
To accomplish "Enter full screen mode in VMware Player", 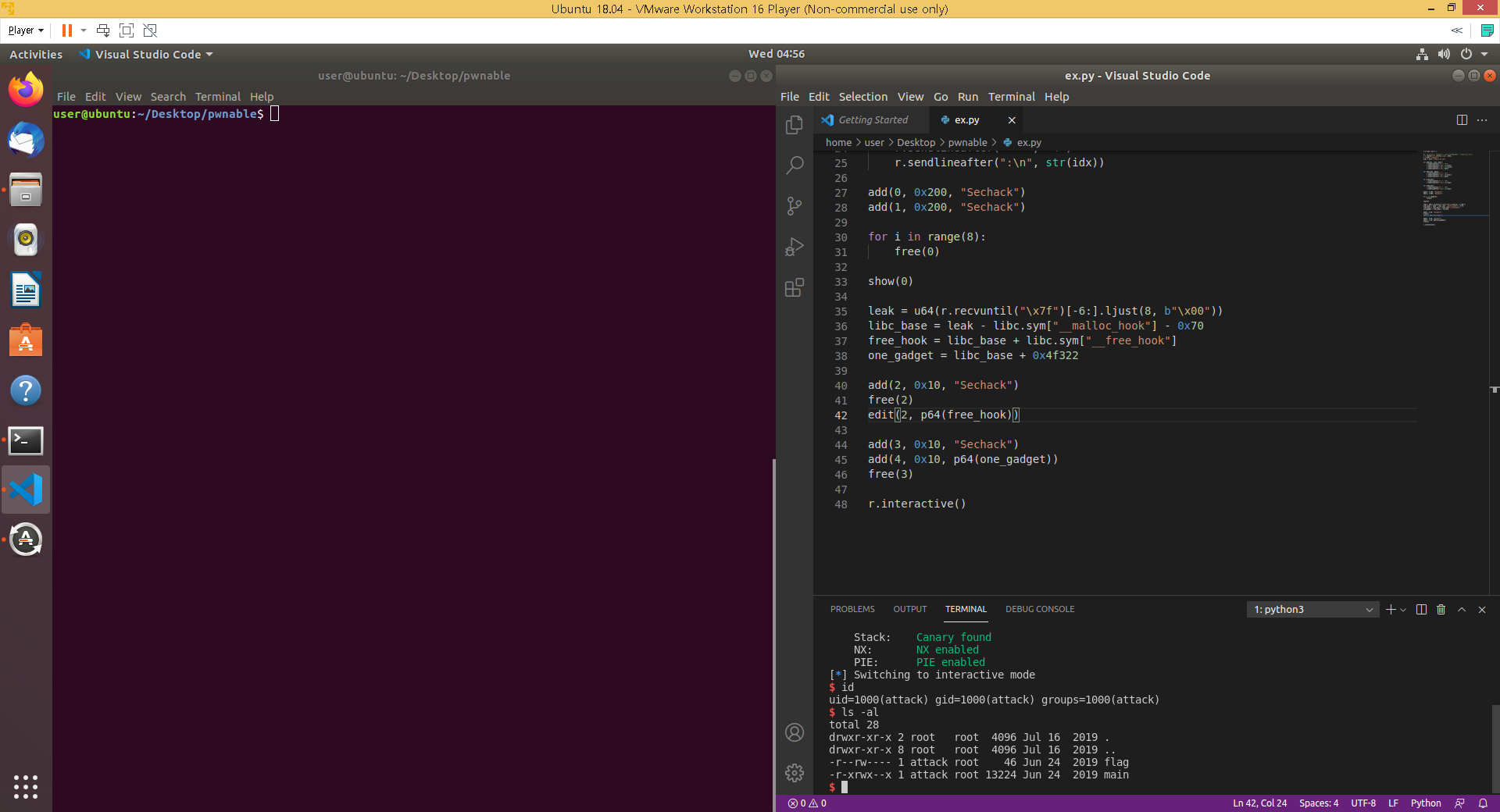I will tap(127, 30).
